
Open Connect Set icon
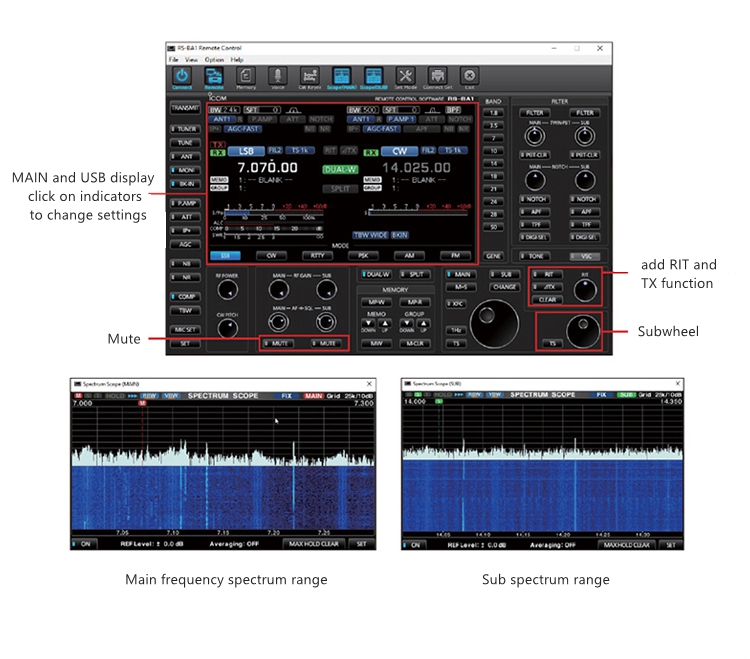(437, 77)
